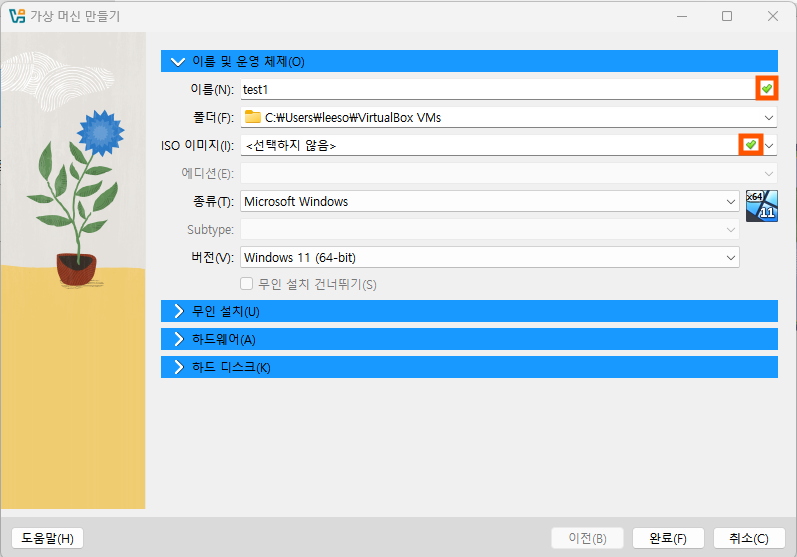Open the type dropdown showing Microsoft Windows
This screenshot has width=797, height=557.
point(489,201)
